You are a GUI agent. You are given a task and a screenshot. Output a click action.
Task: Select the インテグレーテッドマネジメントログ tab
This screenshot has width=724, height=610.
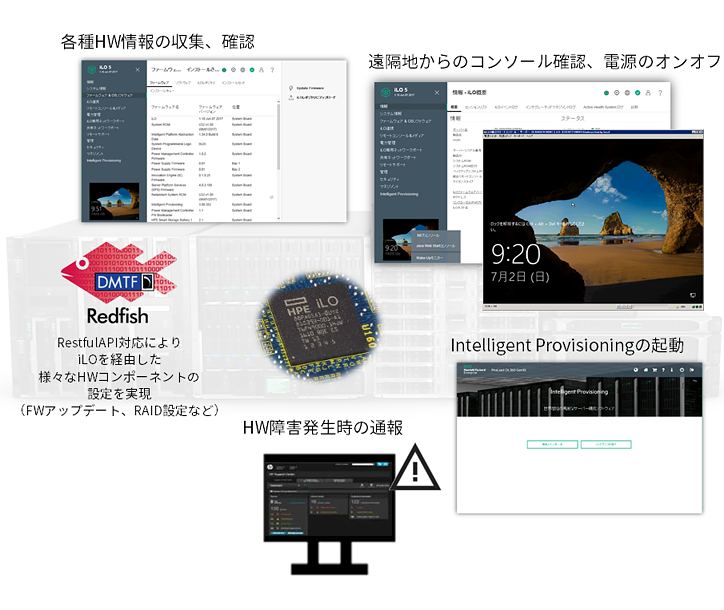pyautogui.click(x=550, y=107)
